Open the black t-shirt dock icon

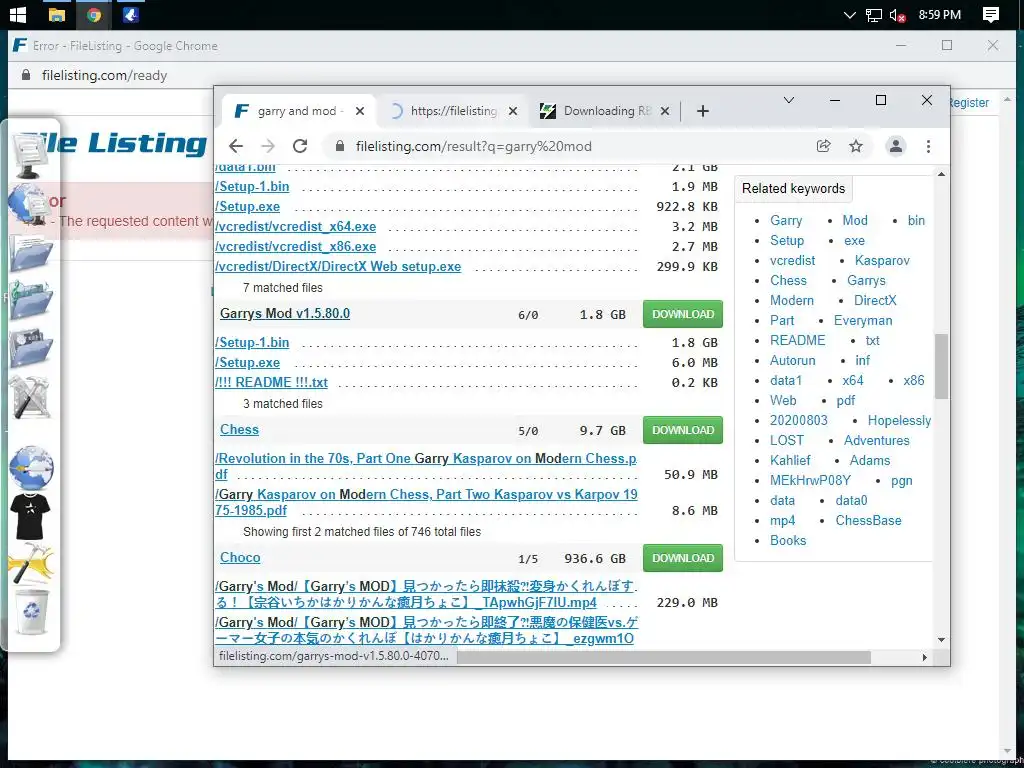(30, 516)
